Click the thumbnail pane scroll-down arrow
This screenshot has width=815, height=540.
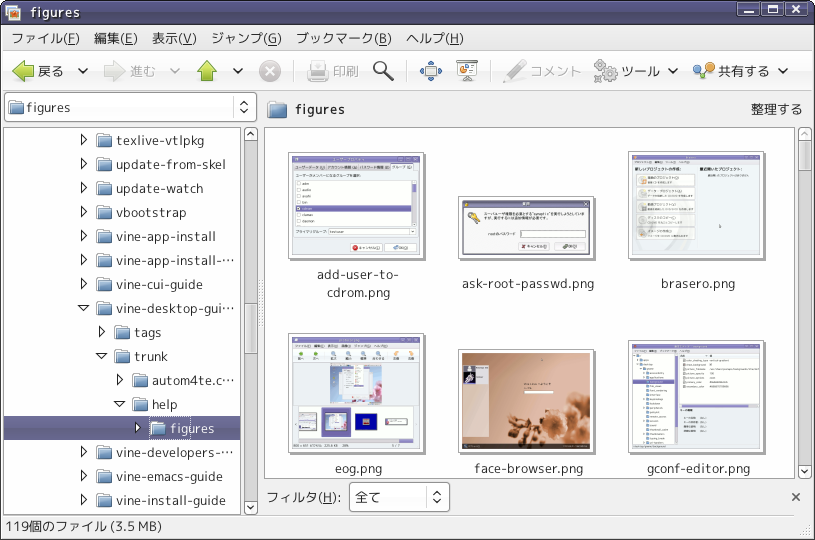click(804, 471)
